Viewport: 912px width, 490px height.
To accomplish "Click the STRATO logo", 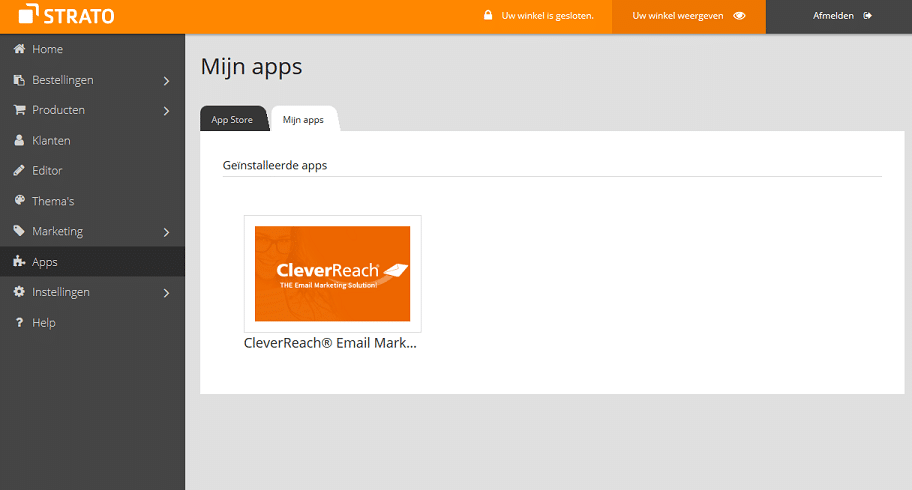I will pos(66,15).
